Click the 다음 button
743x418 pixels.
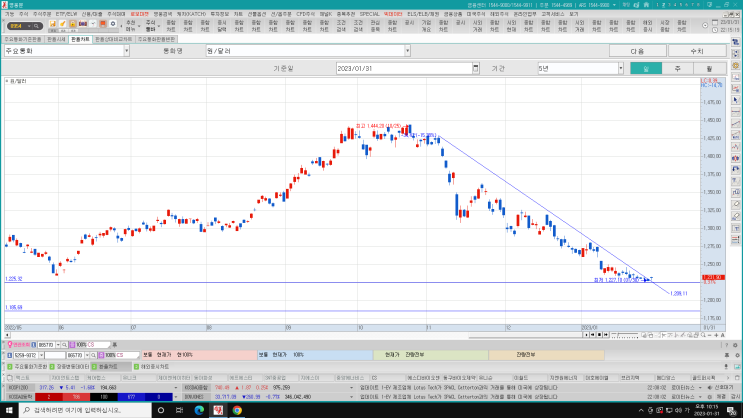tap(637, 51)
